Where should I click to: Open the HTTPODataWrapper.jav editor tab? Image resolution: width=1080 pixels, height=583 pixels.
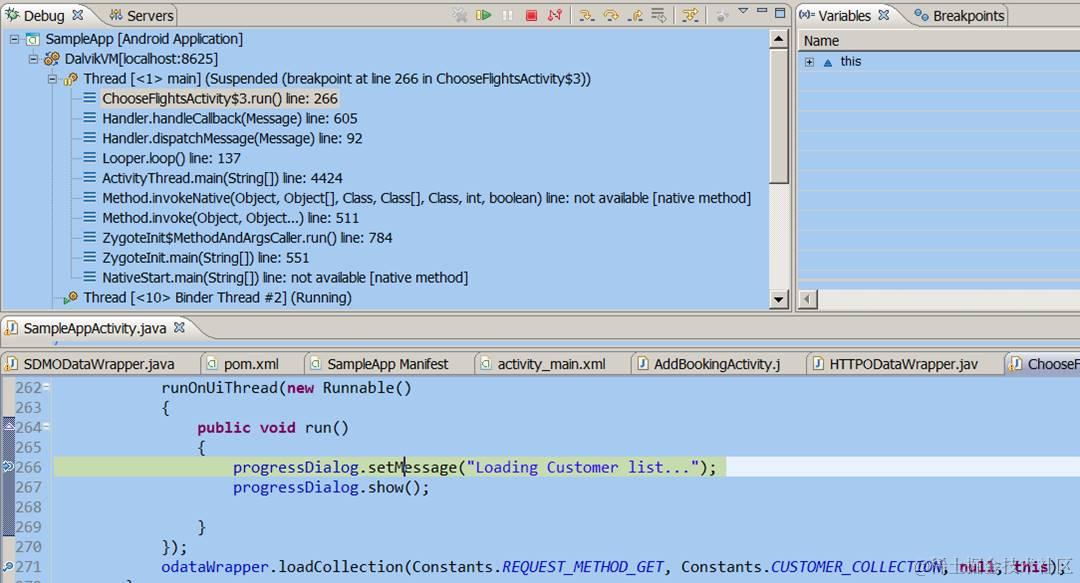point(903,364)
